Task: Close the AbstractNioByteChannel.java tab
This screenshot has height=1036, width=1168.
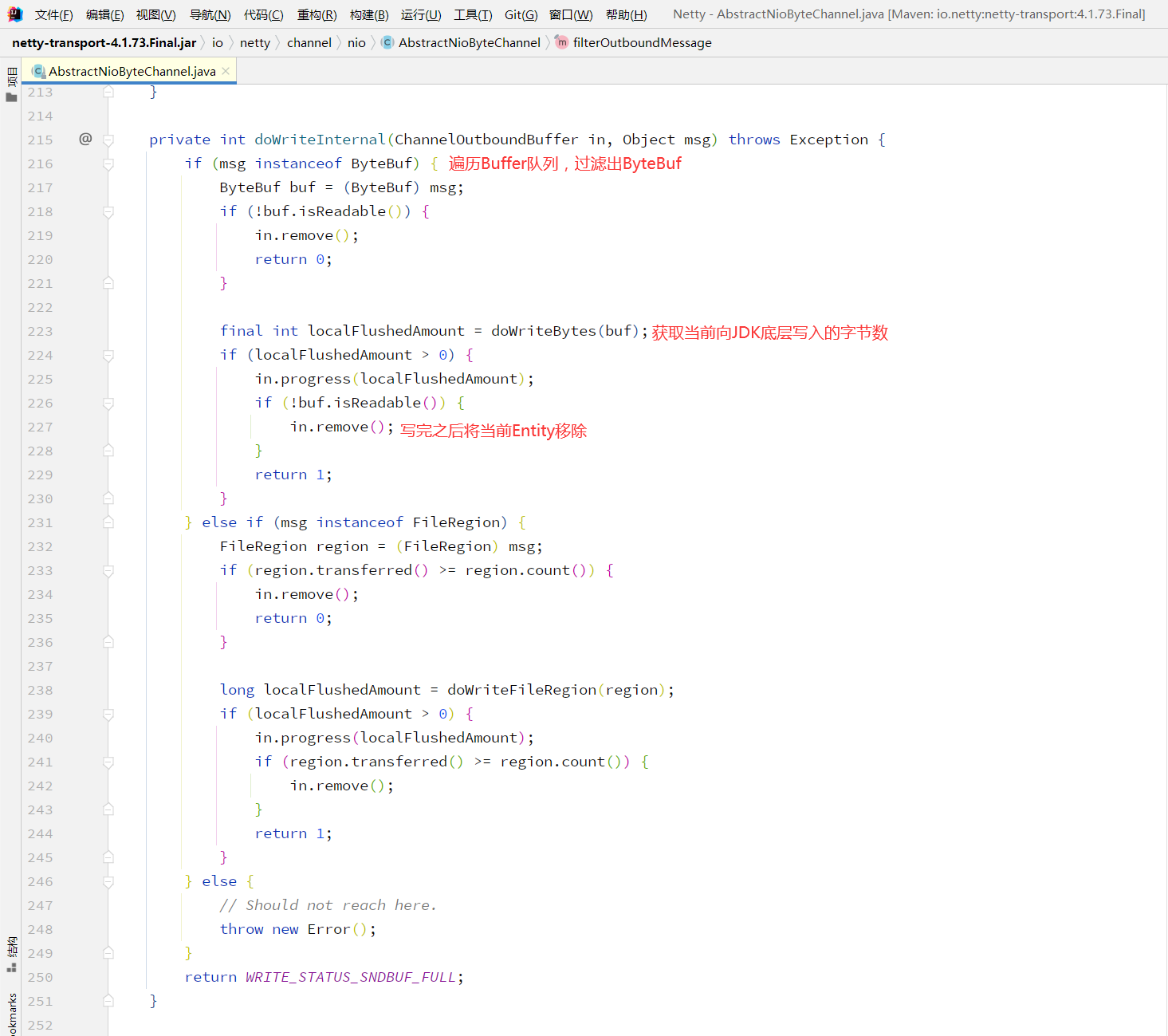Action: pos(226,71)
